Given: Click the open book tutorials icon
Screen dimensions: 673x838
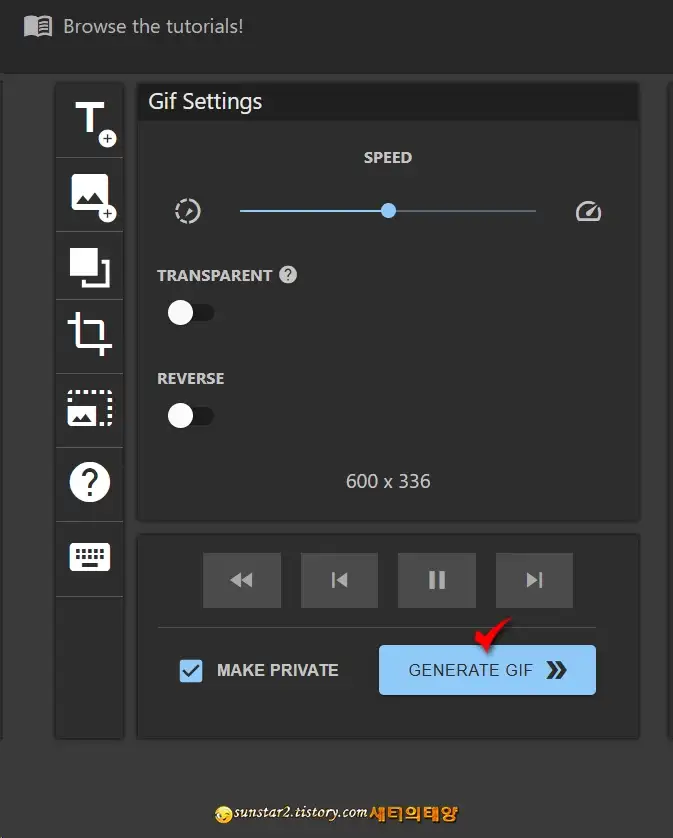Looking at the screenshot, I should tap(38, 26).
